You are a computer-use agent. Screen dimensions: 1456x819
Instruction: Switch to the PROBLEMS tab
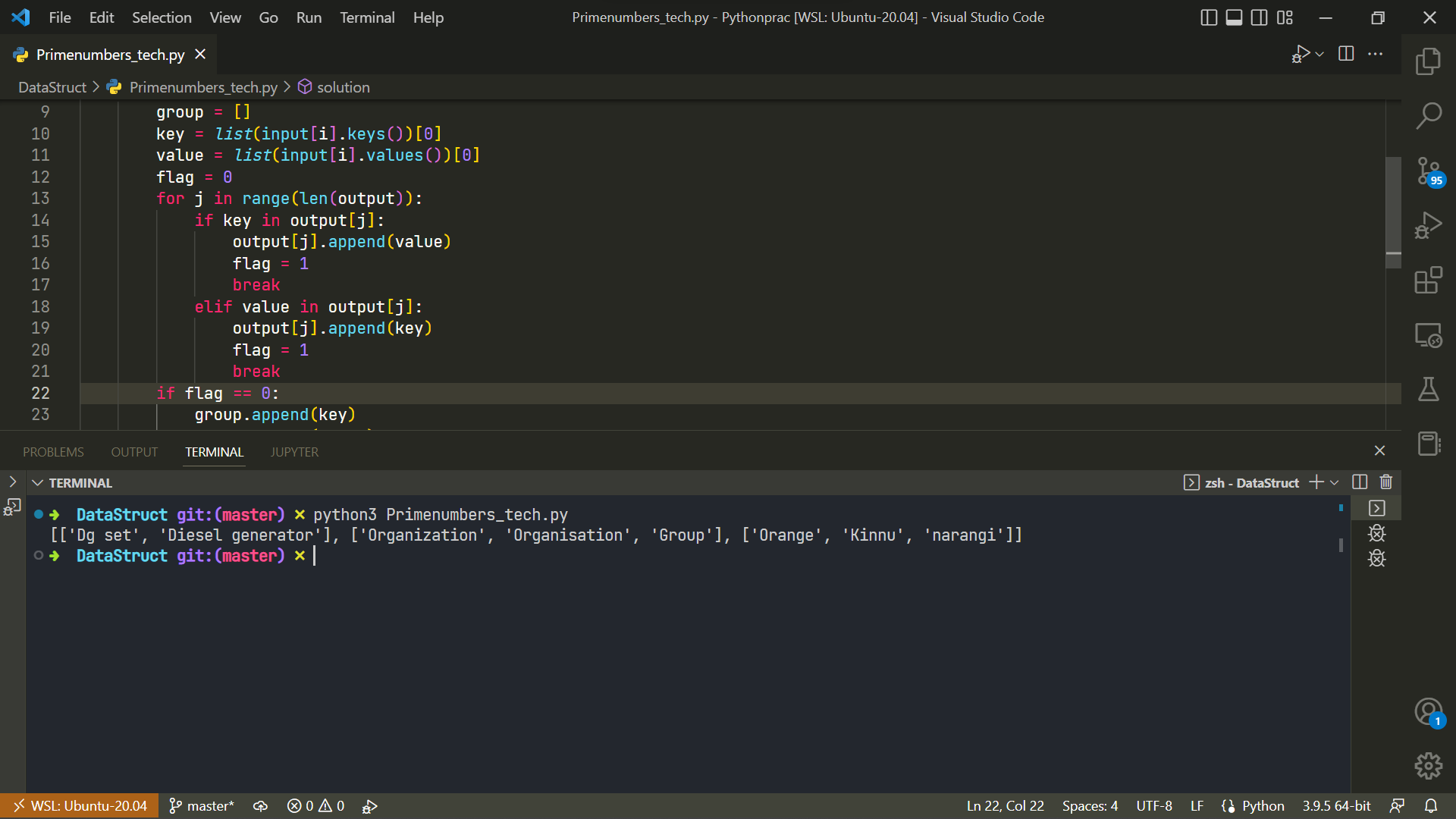click(x=53, y=452)
